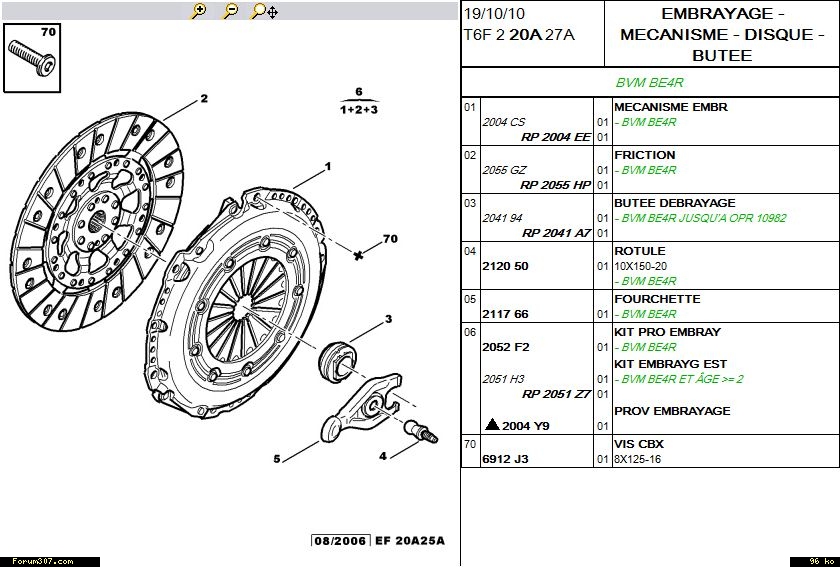This screenshot has height=567, width=840.
Task: Click replacement reference RP 2041 A7
Action: [x=556, y=233]
